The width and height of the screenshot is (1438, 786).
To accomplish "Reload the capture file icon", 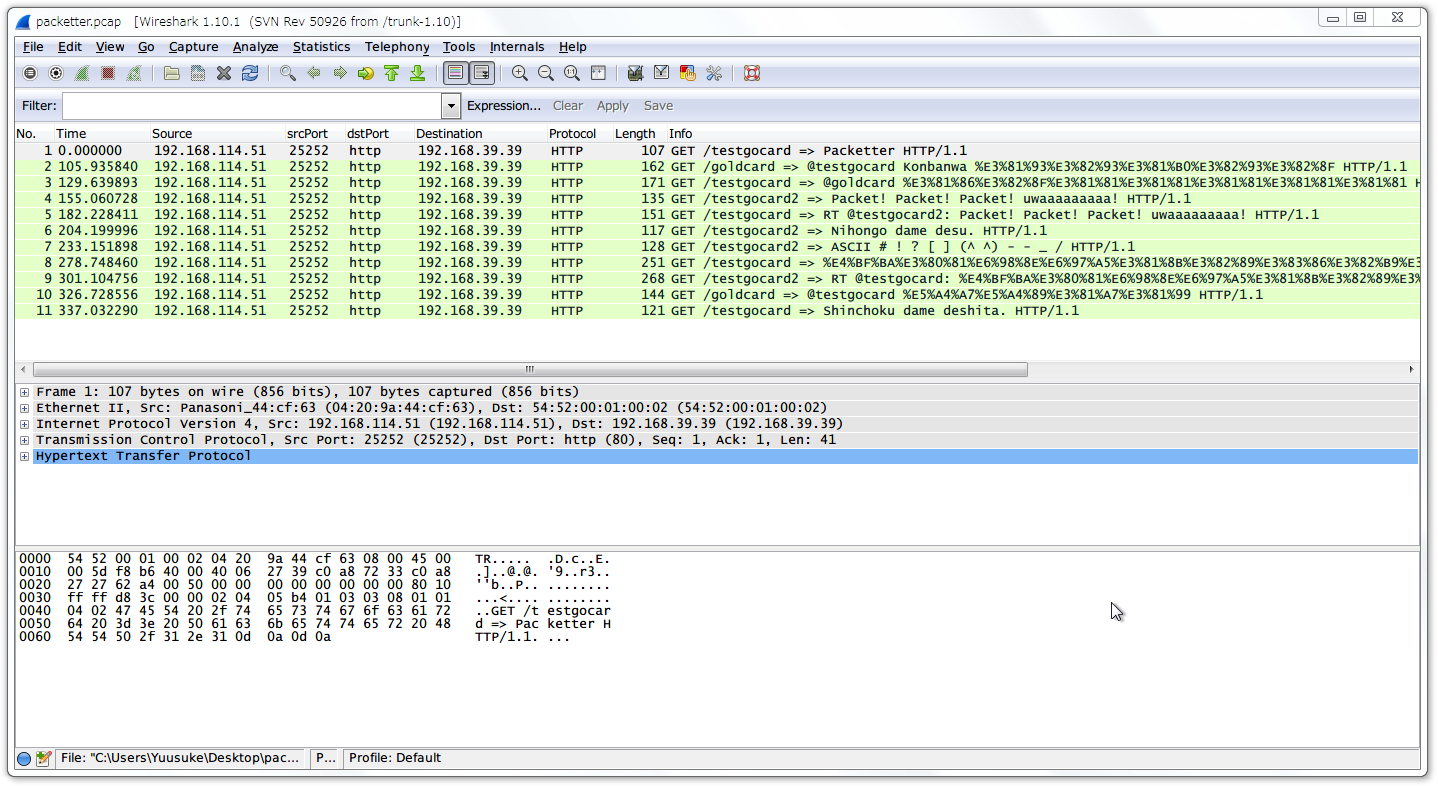I will (250, 73).
